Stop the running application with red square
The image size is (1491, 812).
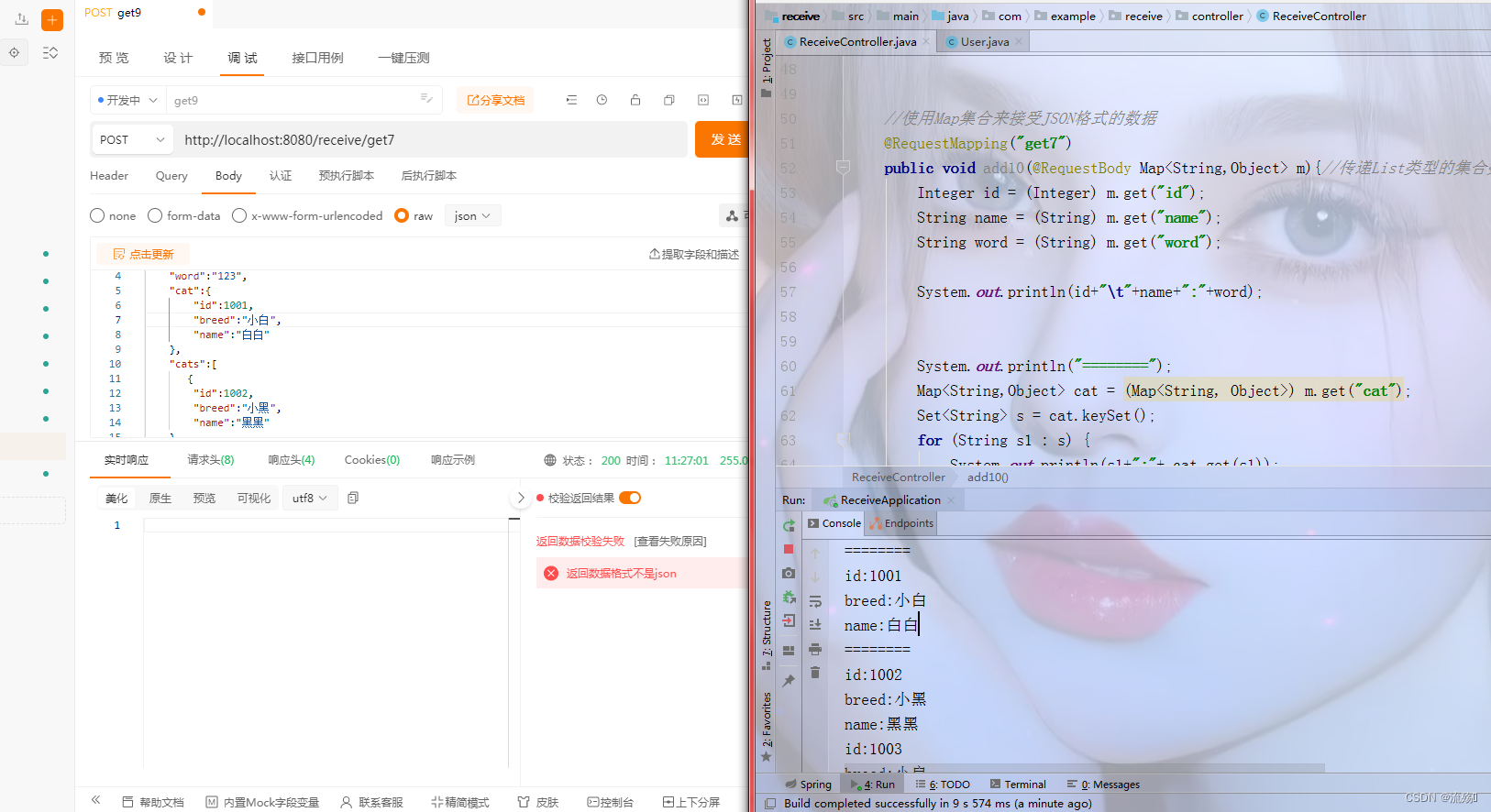click(789, 549)
